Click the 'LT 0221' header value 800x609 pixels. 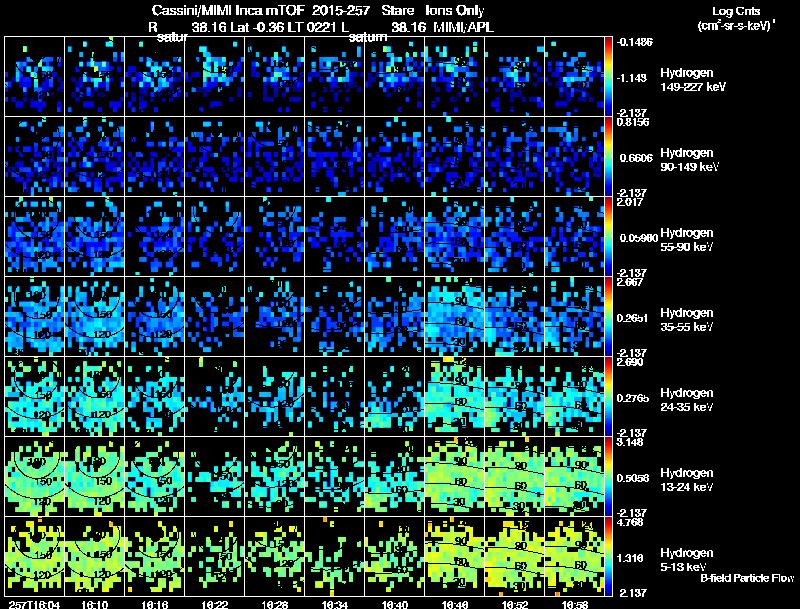309,27
